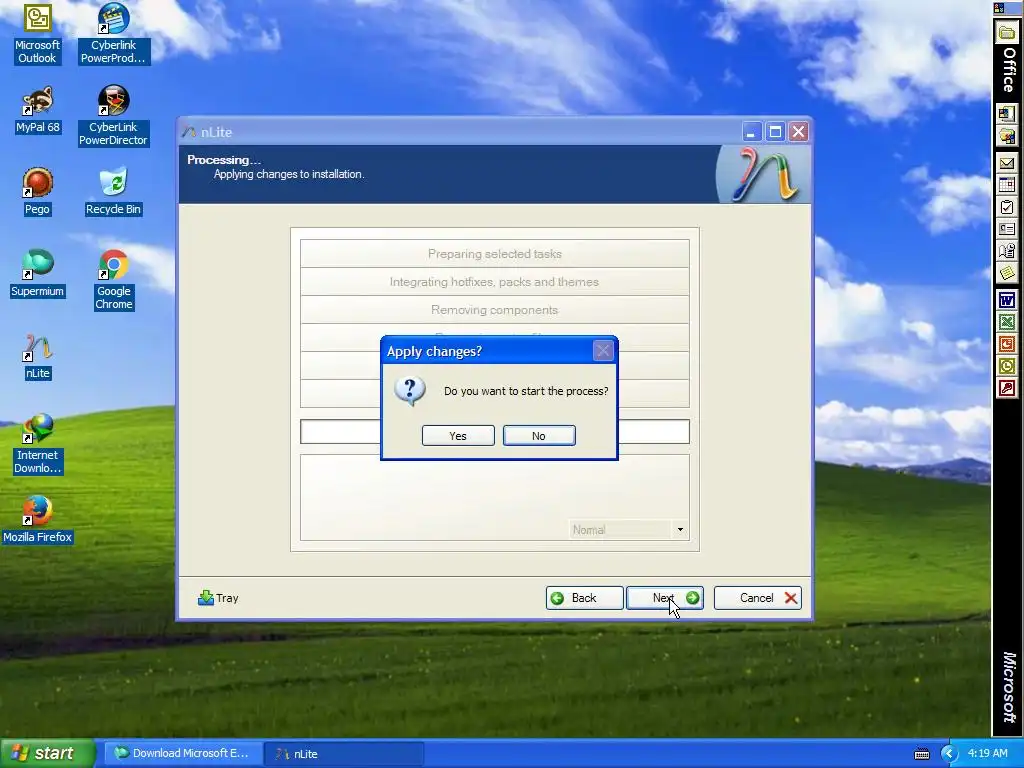Advance with the Next button in nLite
The width and height of the screenshot is (1024, 768).
[x=665, y=598]
